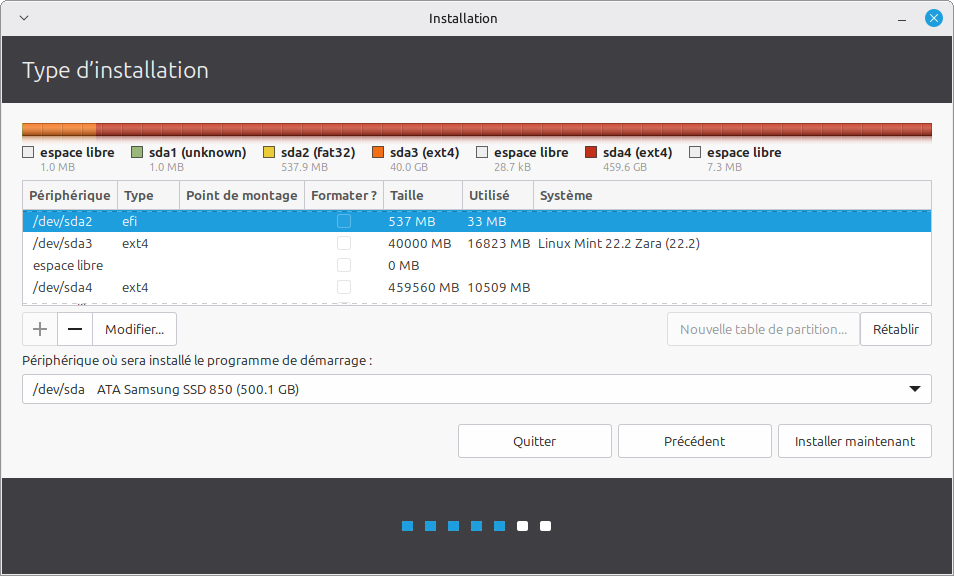Open the window menu chevron in title bar
The image size is (954, 576).
click(x=24, y=18)
